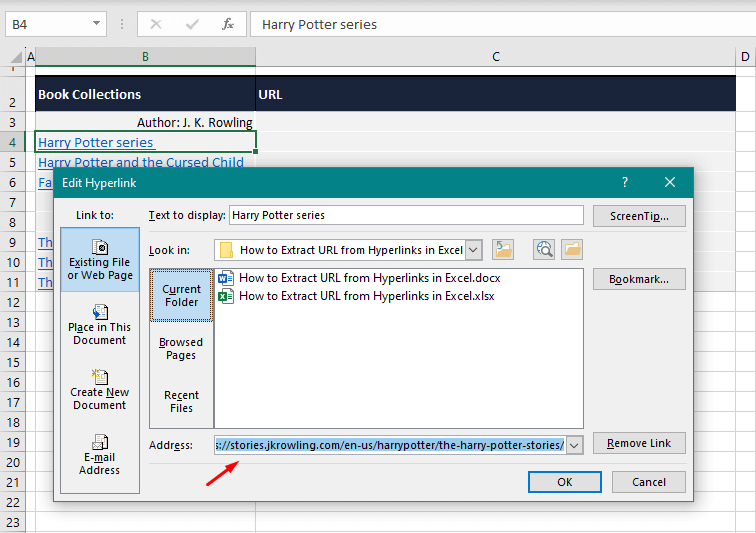
Task: Choose Create New Document link type
Action: point(100,390)
